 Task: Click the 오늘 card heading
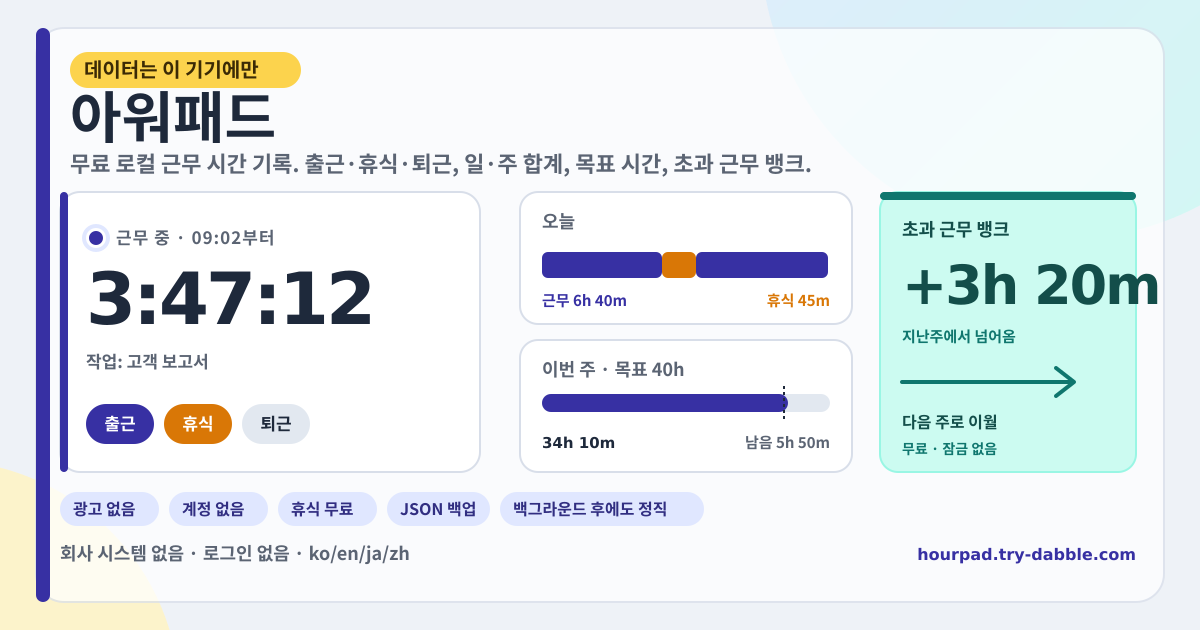tap(558, 222)
